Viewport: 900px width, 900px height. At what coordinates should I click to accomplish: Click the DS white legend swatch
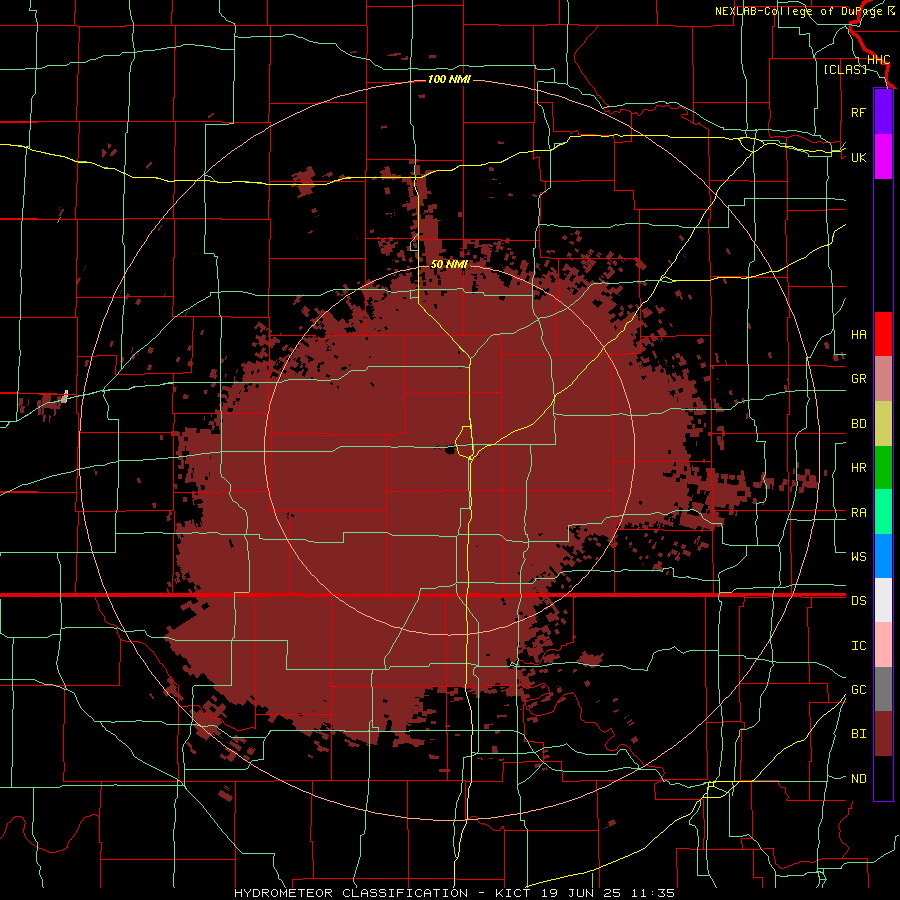(883, 600)
